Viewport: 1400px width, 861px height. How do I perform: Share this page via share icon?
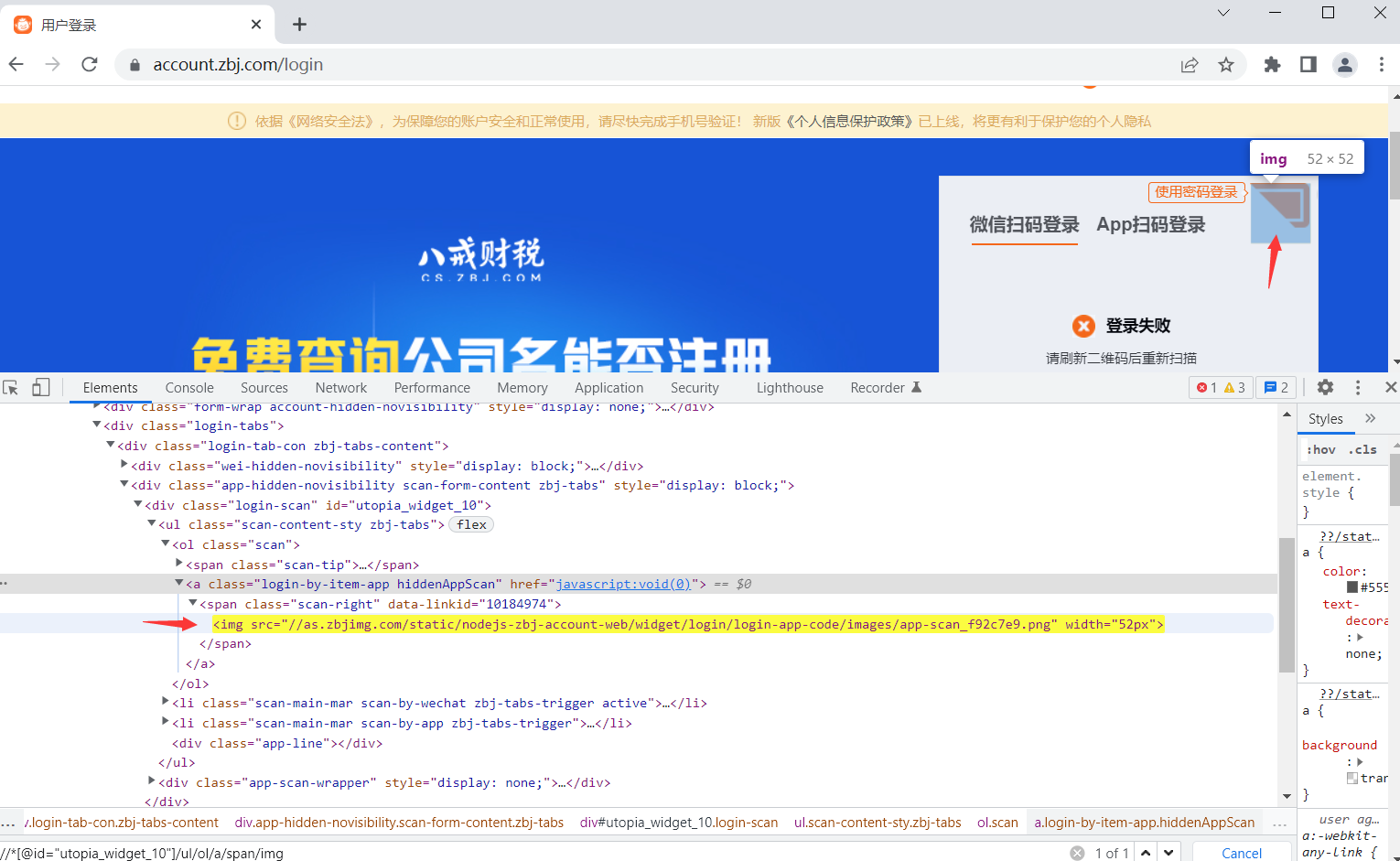point(1190,64)
